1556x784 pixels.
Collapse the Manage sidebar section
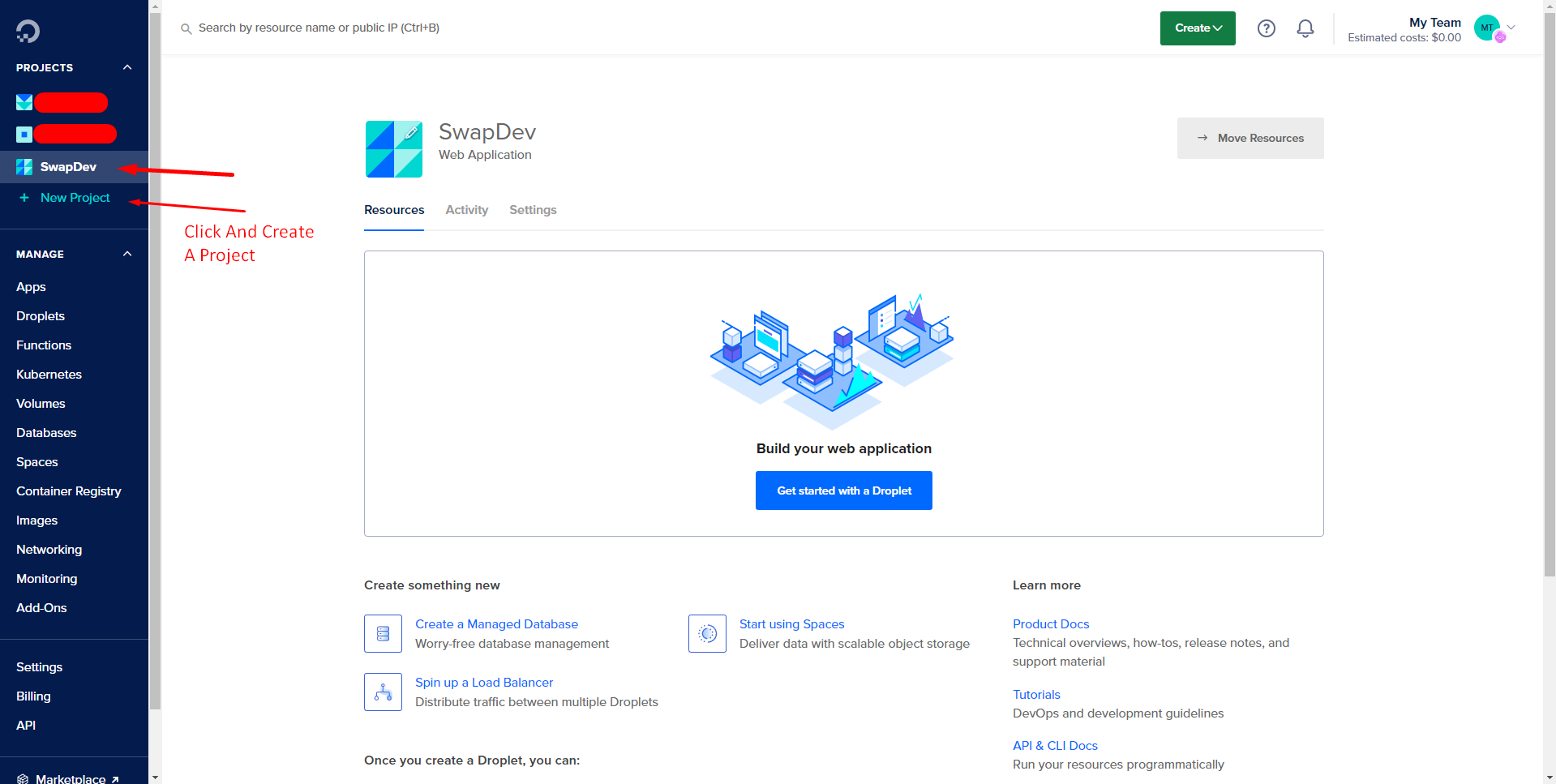(127, 254)
